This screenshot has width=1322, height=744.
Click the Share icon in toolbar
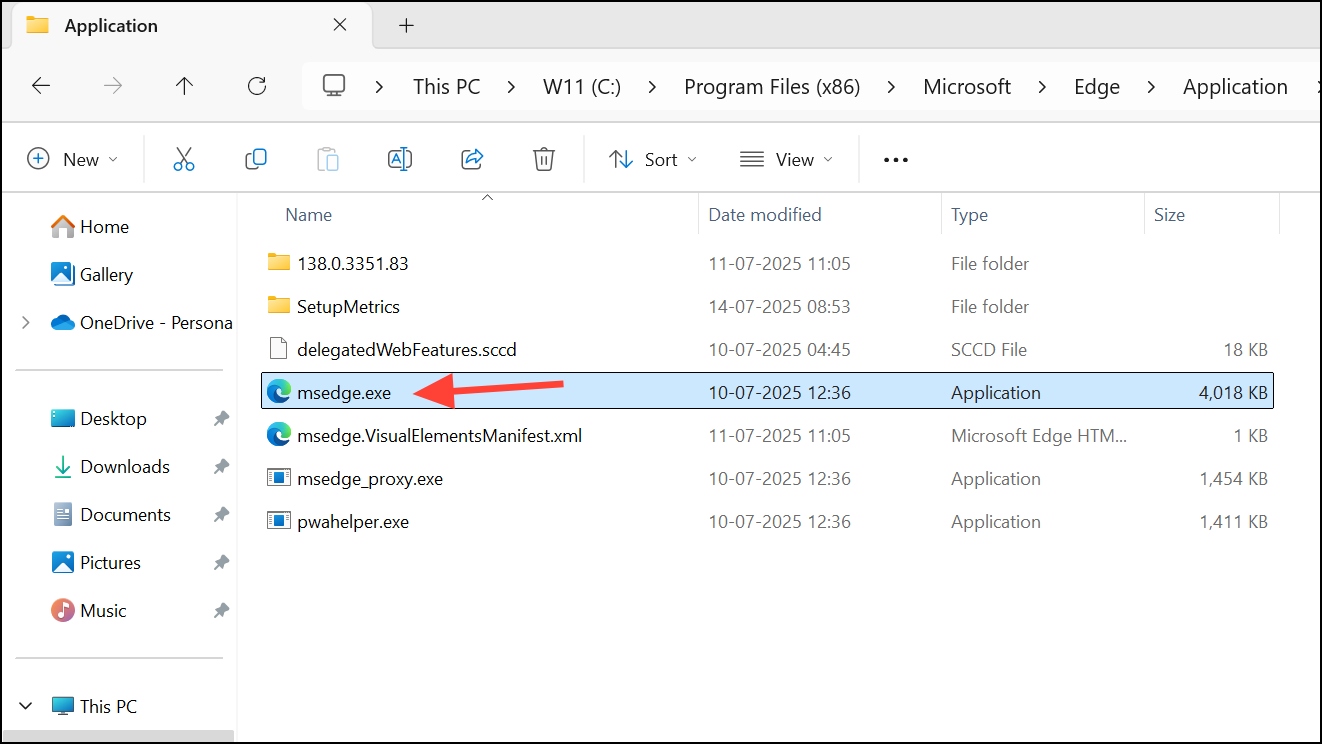coord(472,159)
